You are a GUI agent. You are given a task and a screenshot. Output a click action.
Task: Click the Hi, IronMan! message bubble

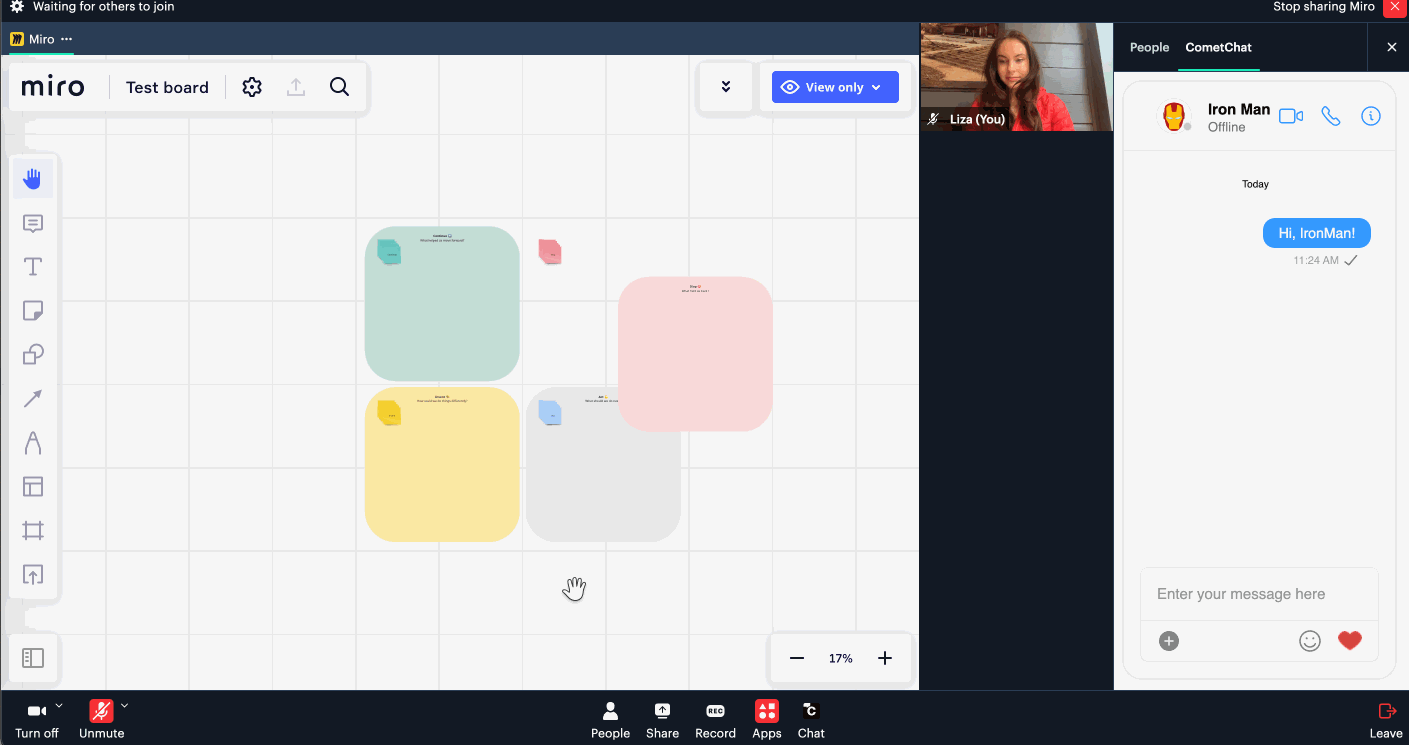1316,233
